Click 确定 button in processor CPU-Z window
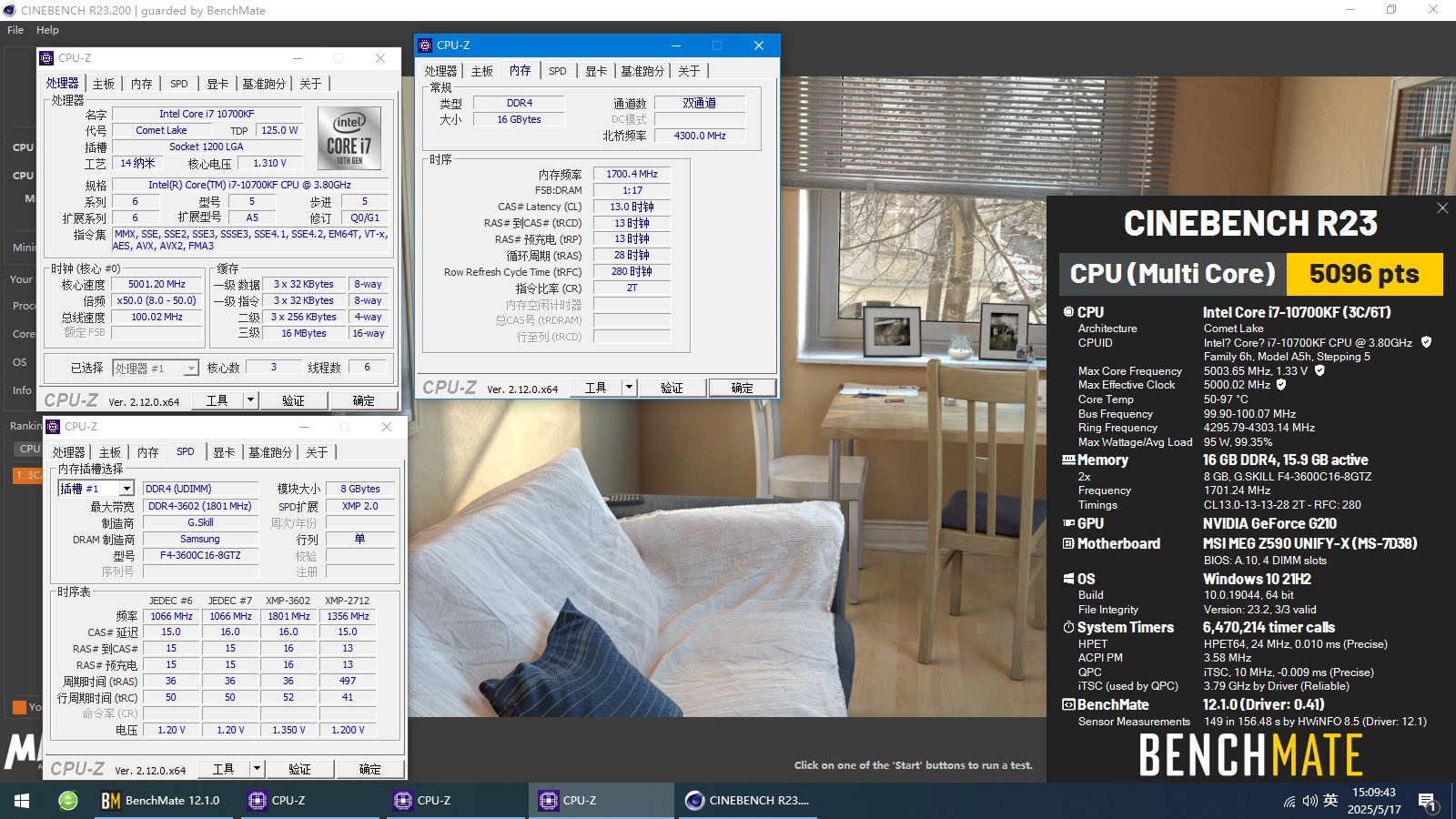The height and width of the screenshot is (819, 1456). 363,400
